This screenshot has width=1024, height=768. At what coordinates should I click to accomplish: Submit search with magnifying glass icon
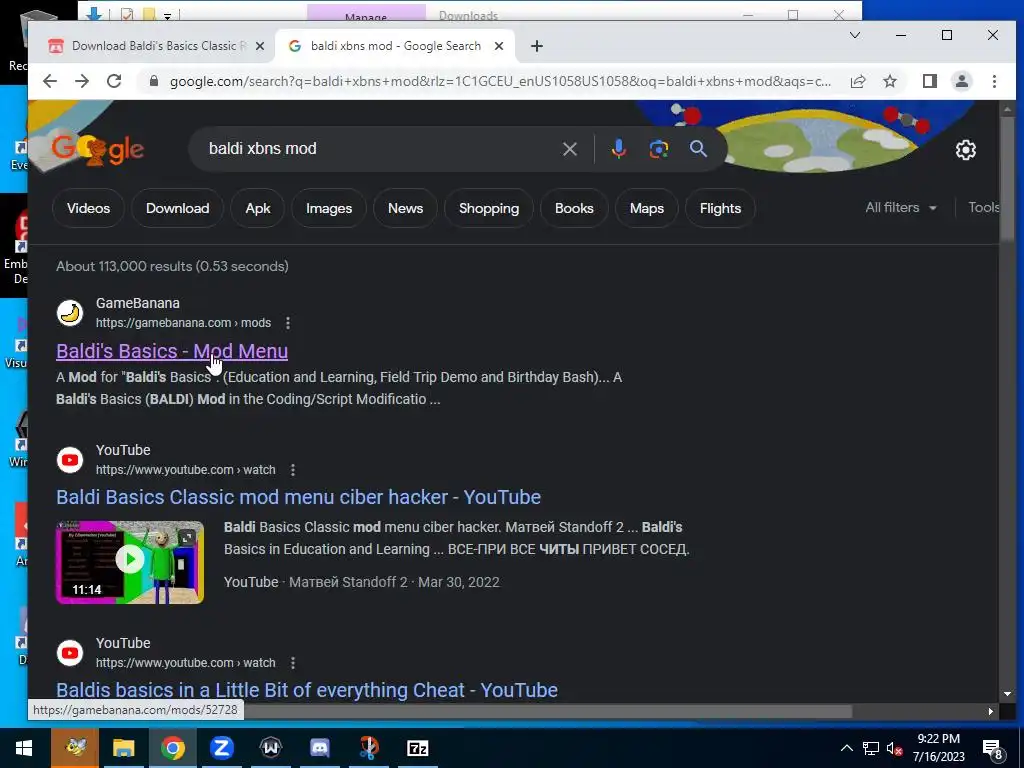pos(698,149)
